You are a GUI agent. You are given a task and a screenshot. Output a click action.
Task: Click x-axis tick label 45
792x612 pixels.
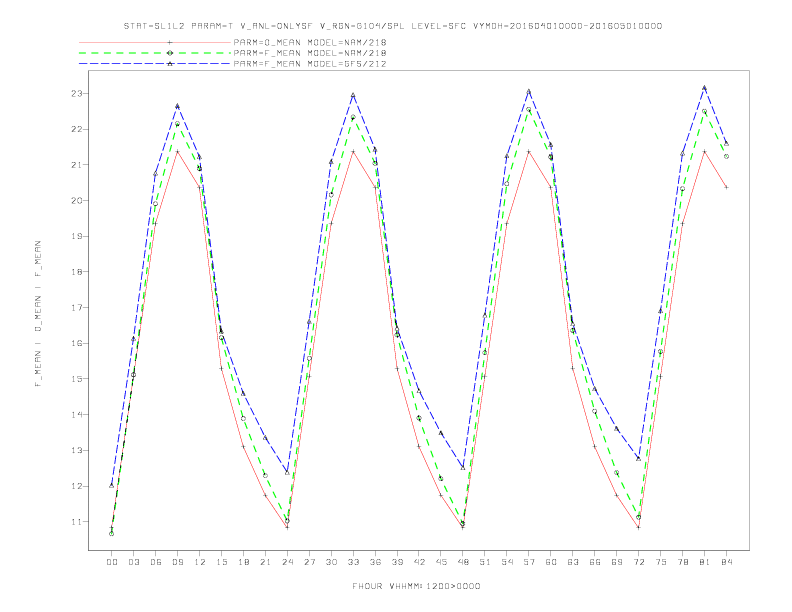point(441,562)
